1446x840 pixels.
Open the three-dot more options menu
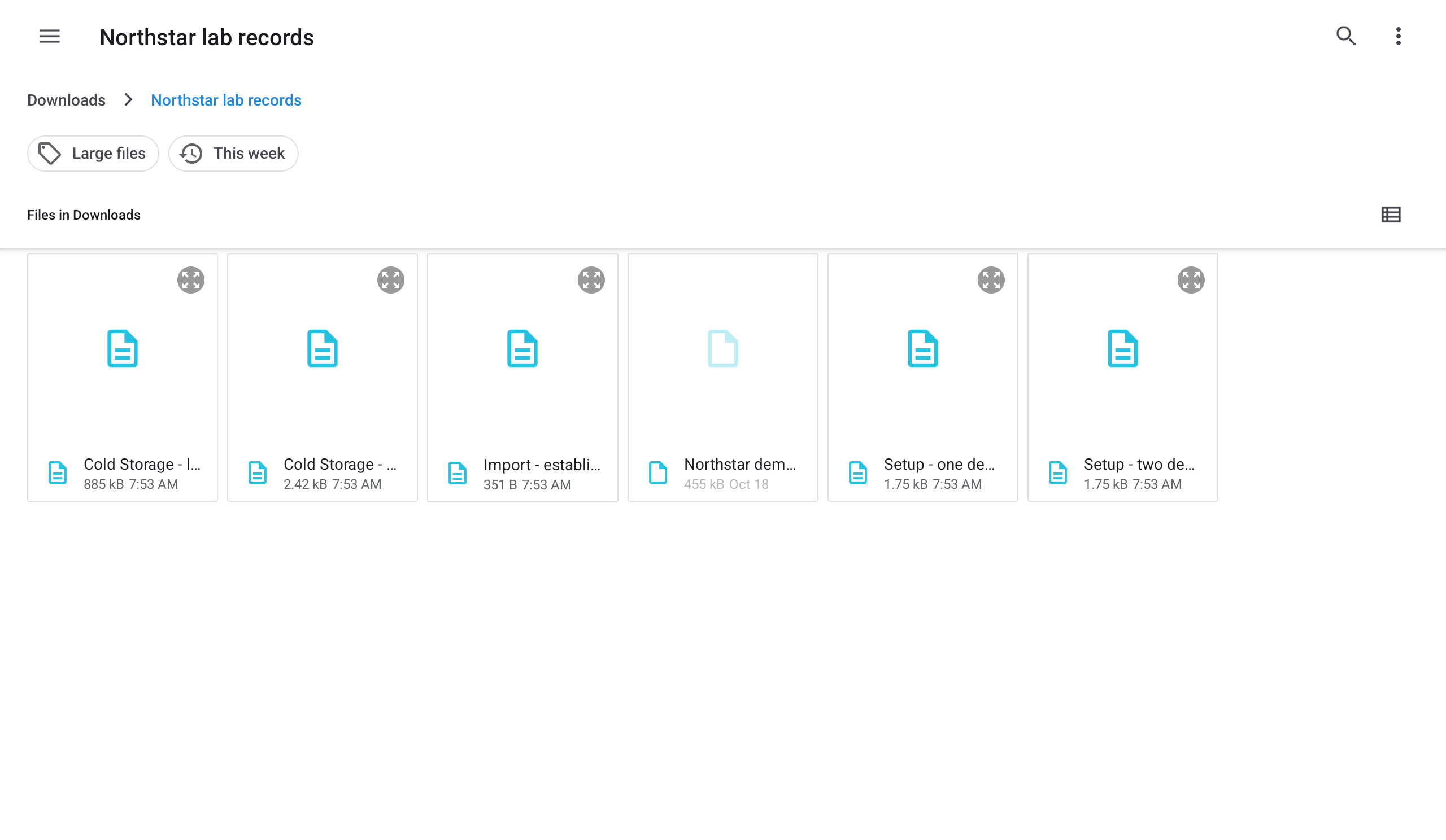(1398, 36)
